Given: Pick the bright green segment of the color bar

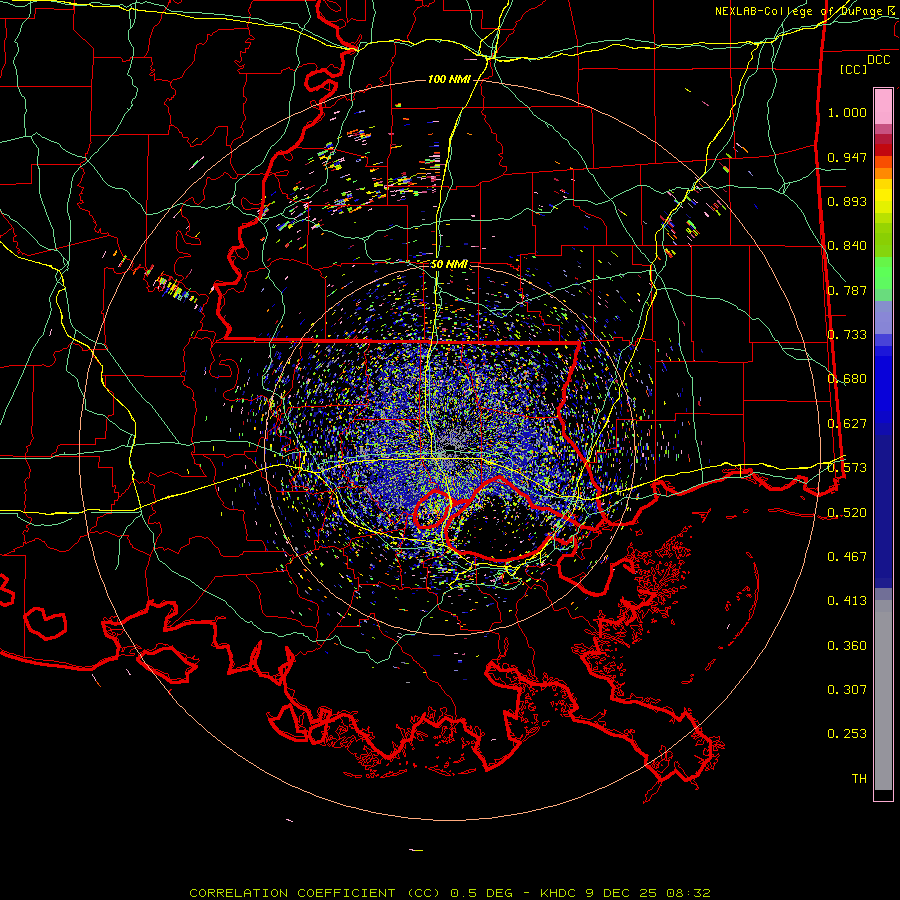Looking at the screenshot, I should 883,273.
